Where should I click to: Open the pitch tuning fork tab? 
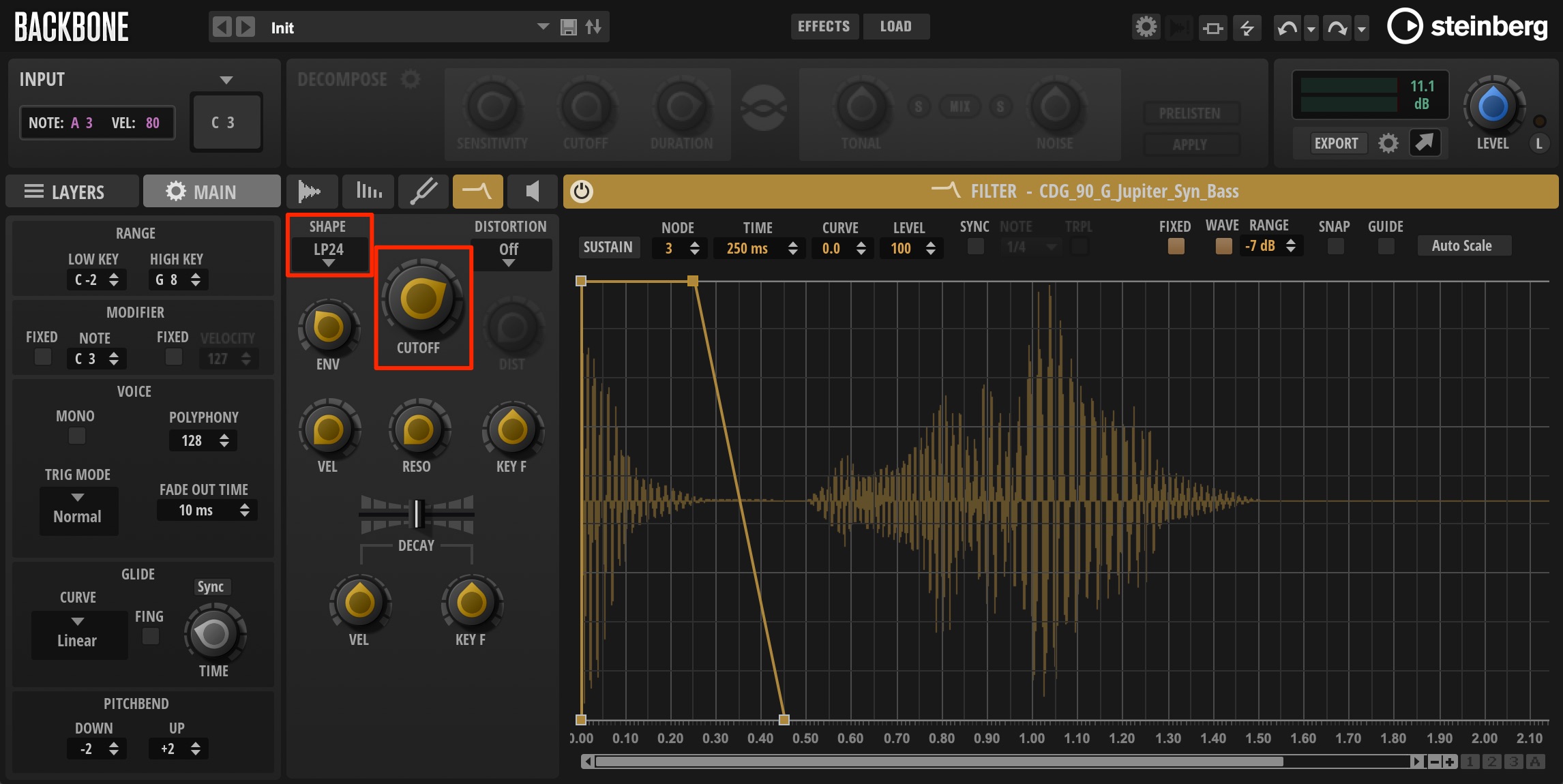[423, 192]
